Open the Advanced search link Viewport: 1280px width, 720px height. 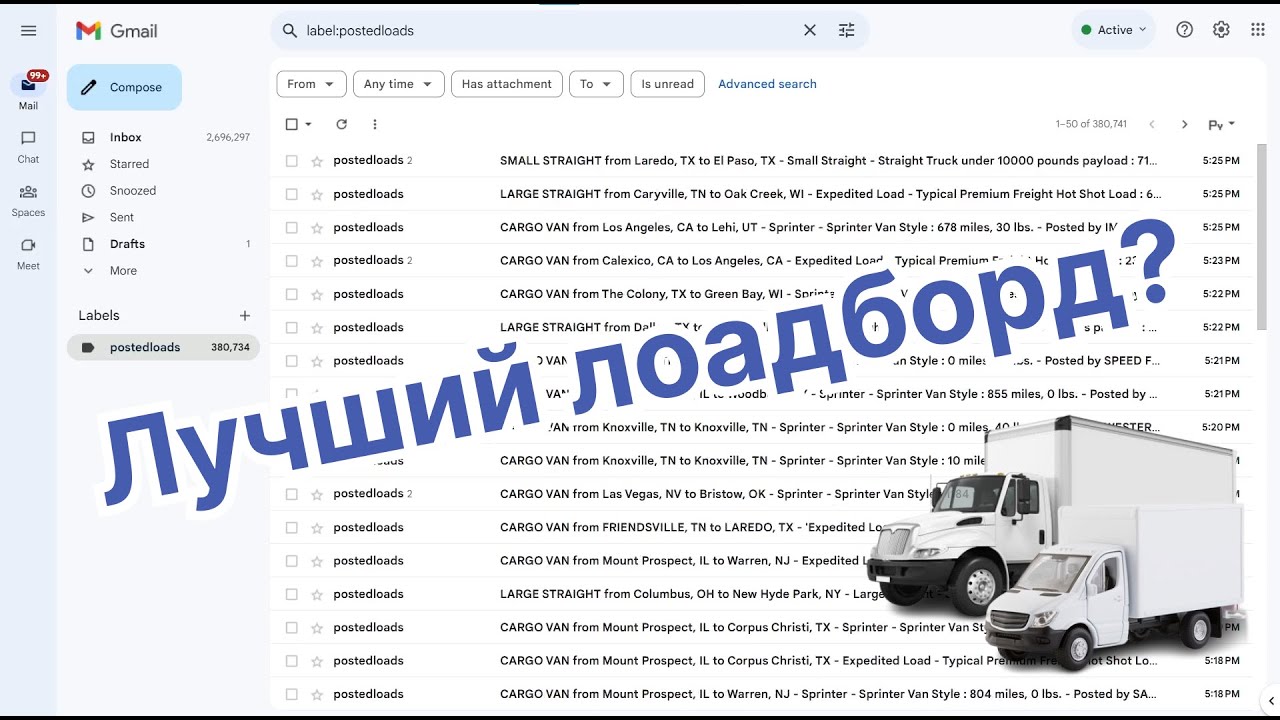(x=767, y=84)
